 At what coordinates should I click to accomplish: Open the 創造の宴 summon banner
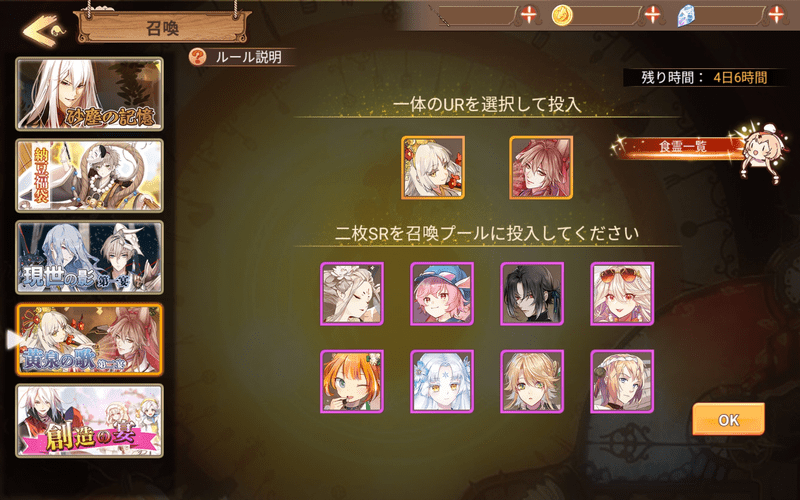click(90, 420)
